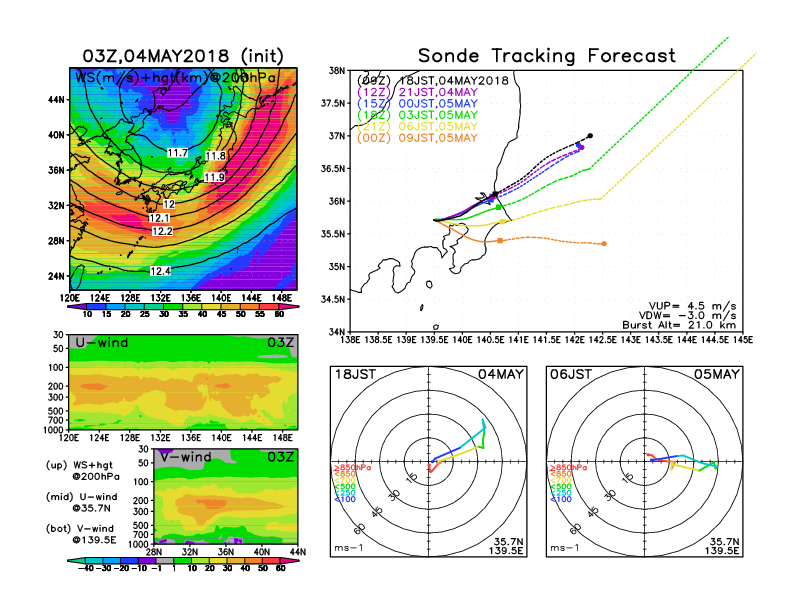This screenshot has height=612, width=792.
Task: Click the "03Z,04MAY2018 (init)" heading
Action: [x=183, y=56]
